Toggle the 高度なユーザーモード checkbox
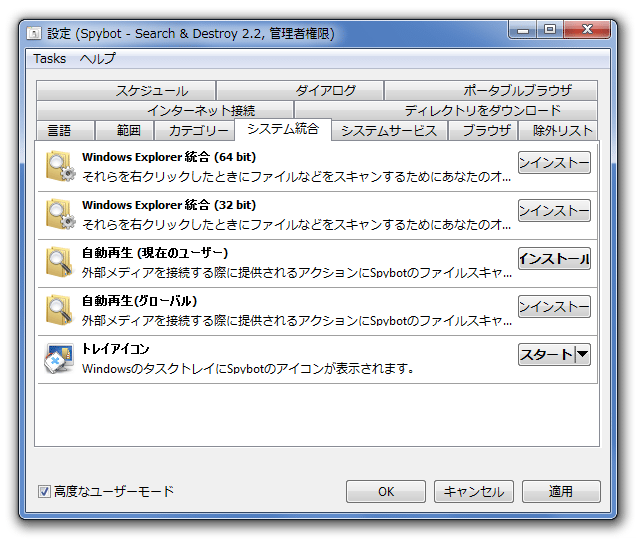 point(44,491)
